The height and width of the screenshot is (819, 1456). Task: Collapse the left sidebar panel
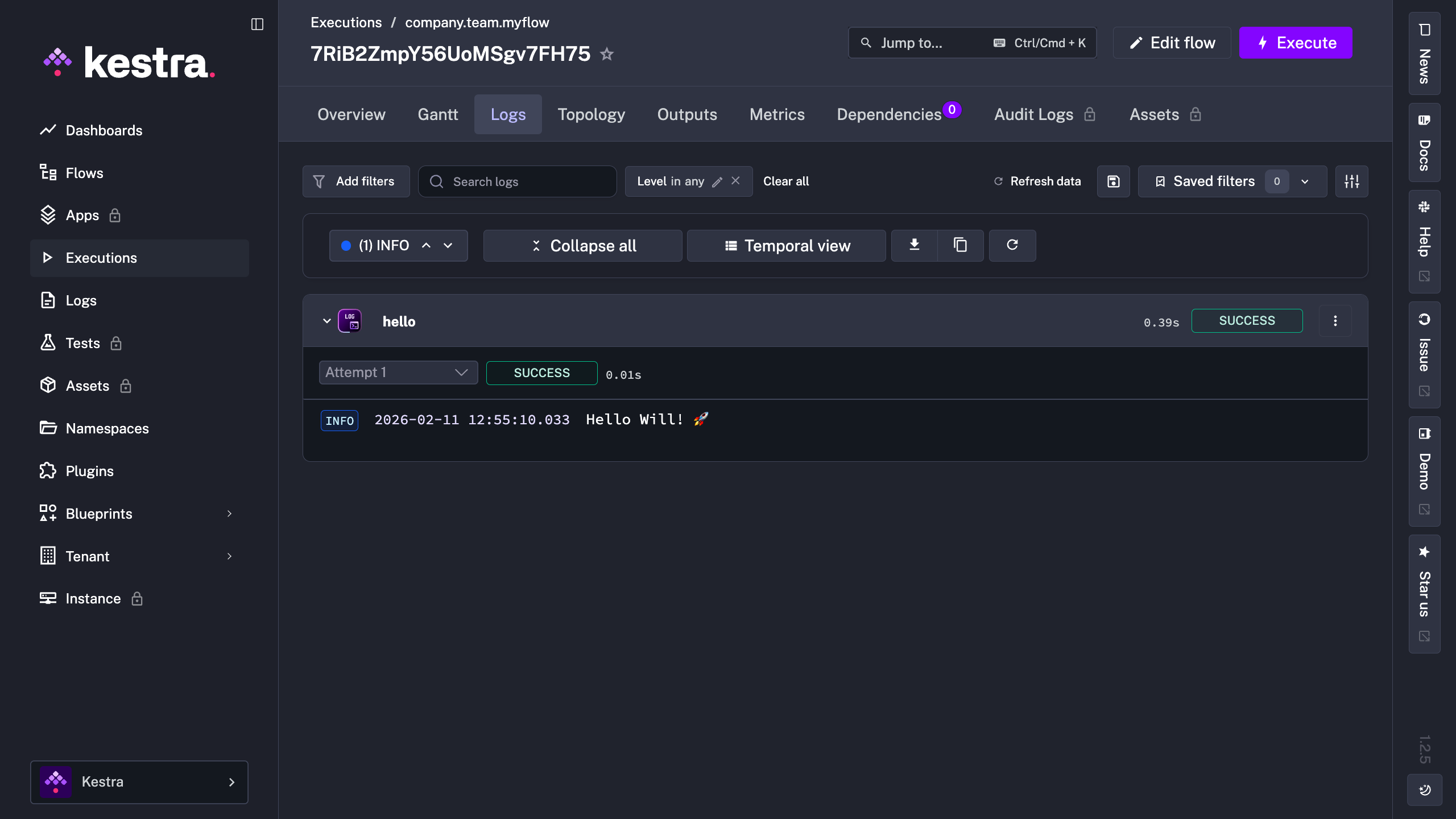(257, 24)
